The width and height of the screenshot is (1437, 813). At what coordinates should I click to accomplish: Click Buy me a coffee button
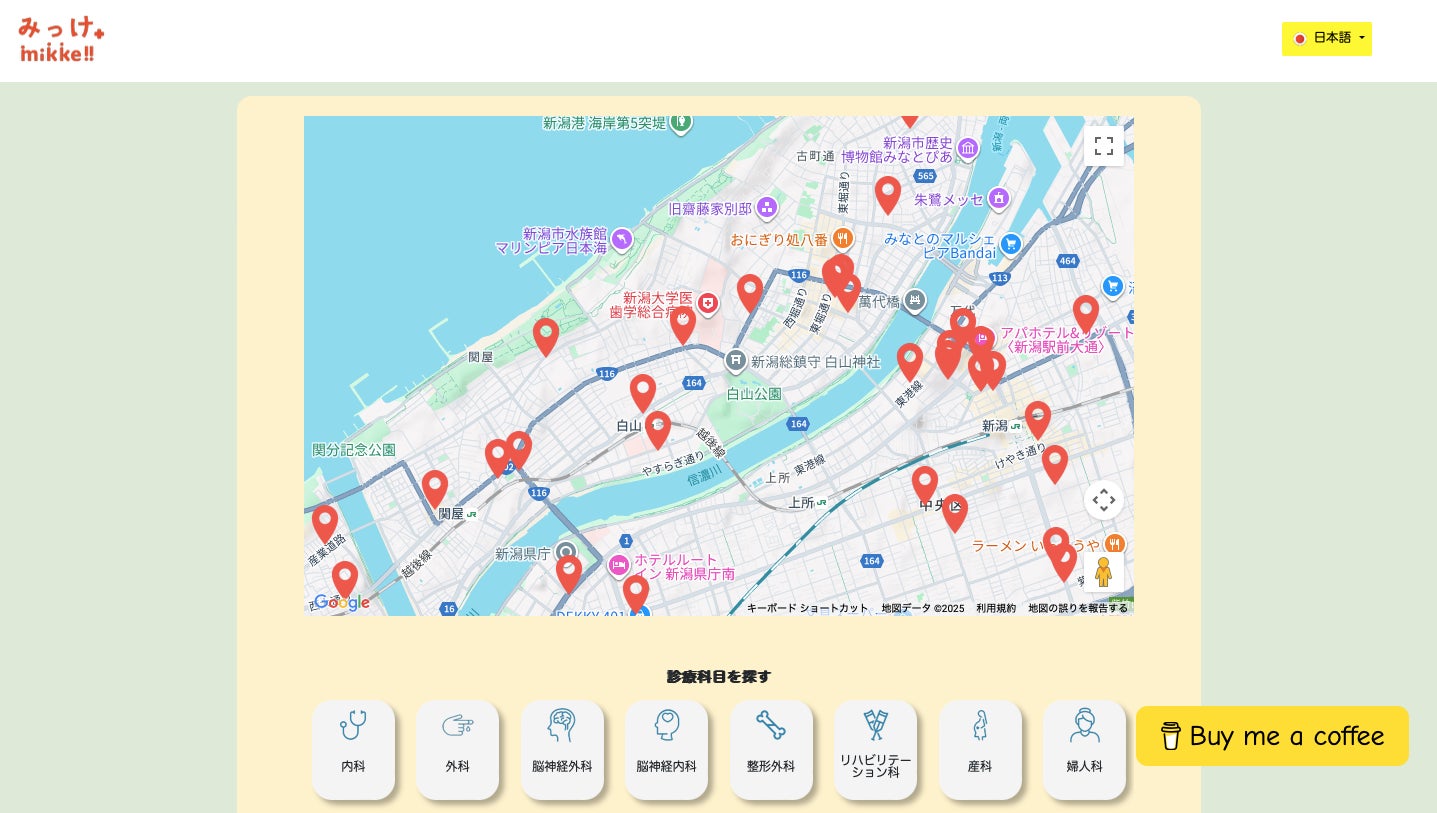point(1272,736)
